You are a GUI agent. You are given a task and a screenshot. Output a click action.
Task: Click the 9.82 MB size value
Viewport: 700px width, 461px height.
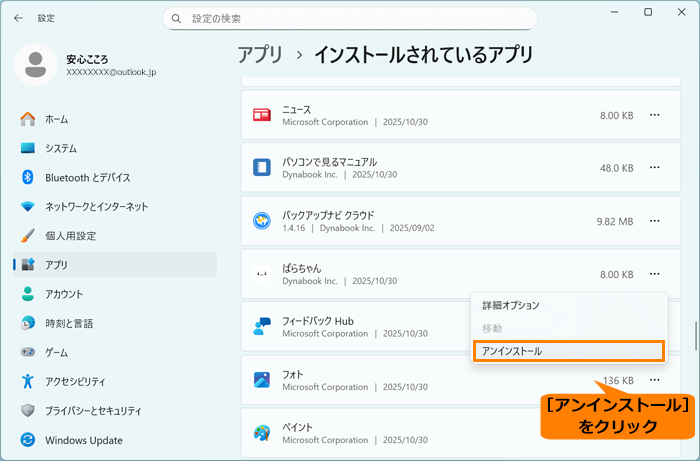pyautogui.click(x=615, y=221)
